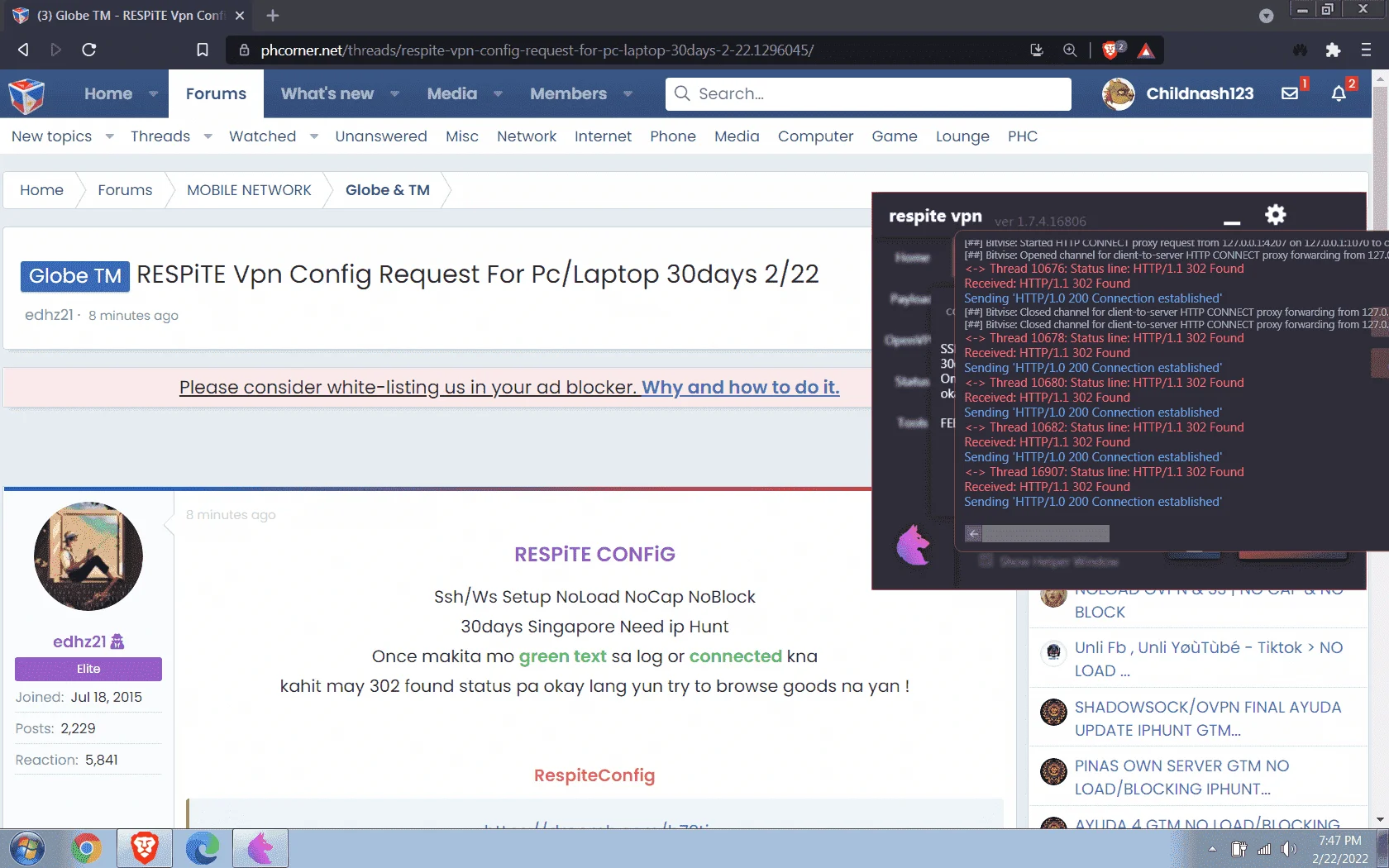
Task: Launch Chrome from the taskbar
Action: tap(86, 849)
